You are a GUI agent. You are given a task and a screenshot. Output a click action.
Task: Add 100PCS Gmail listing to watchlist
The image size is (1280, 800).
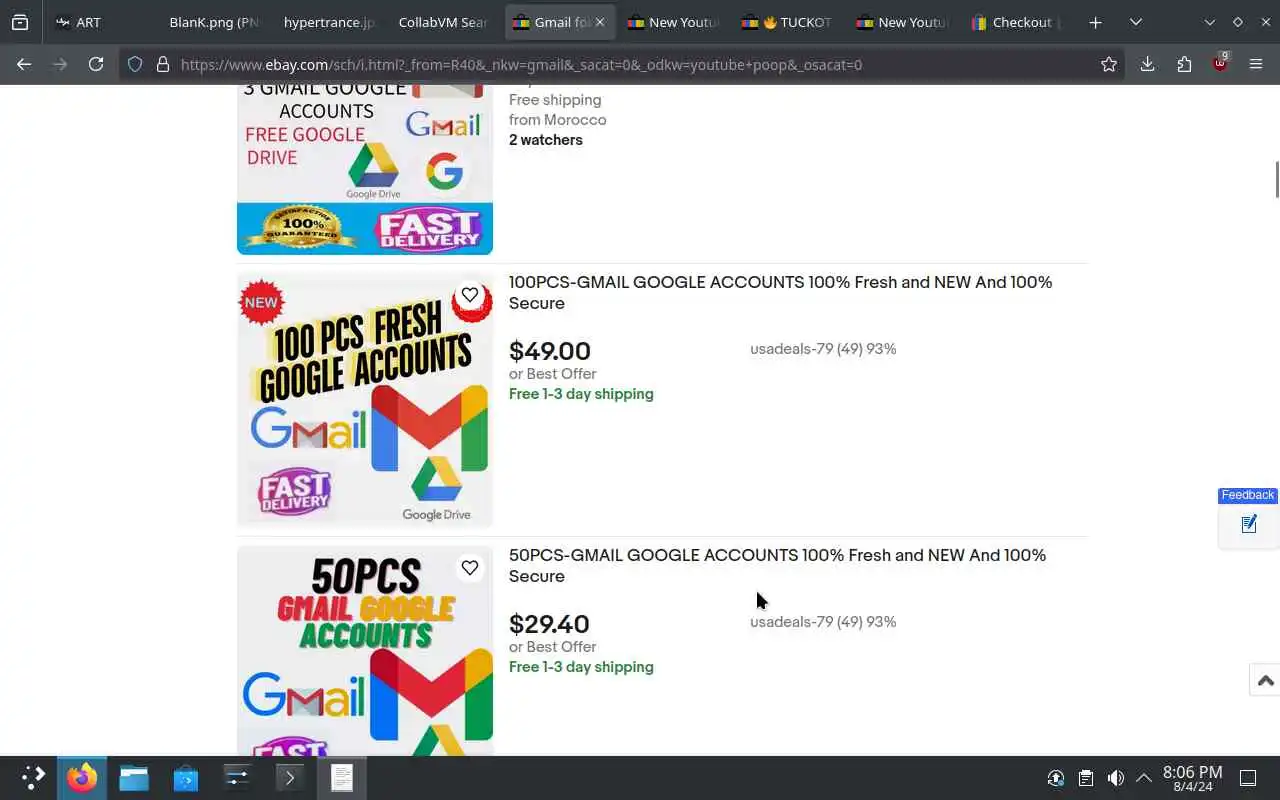tap(470, 295)
